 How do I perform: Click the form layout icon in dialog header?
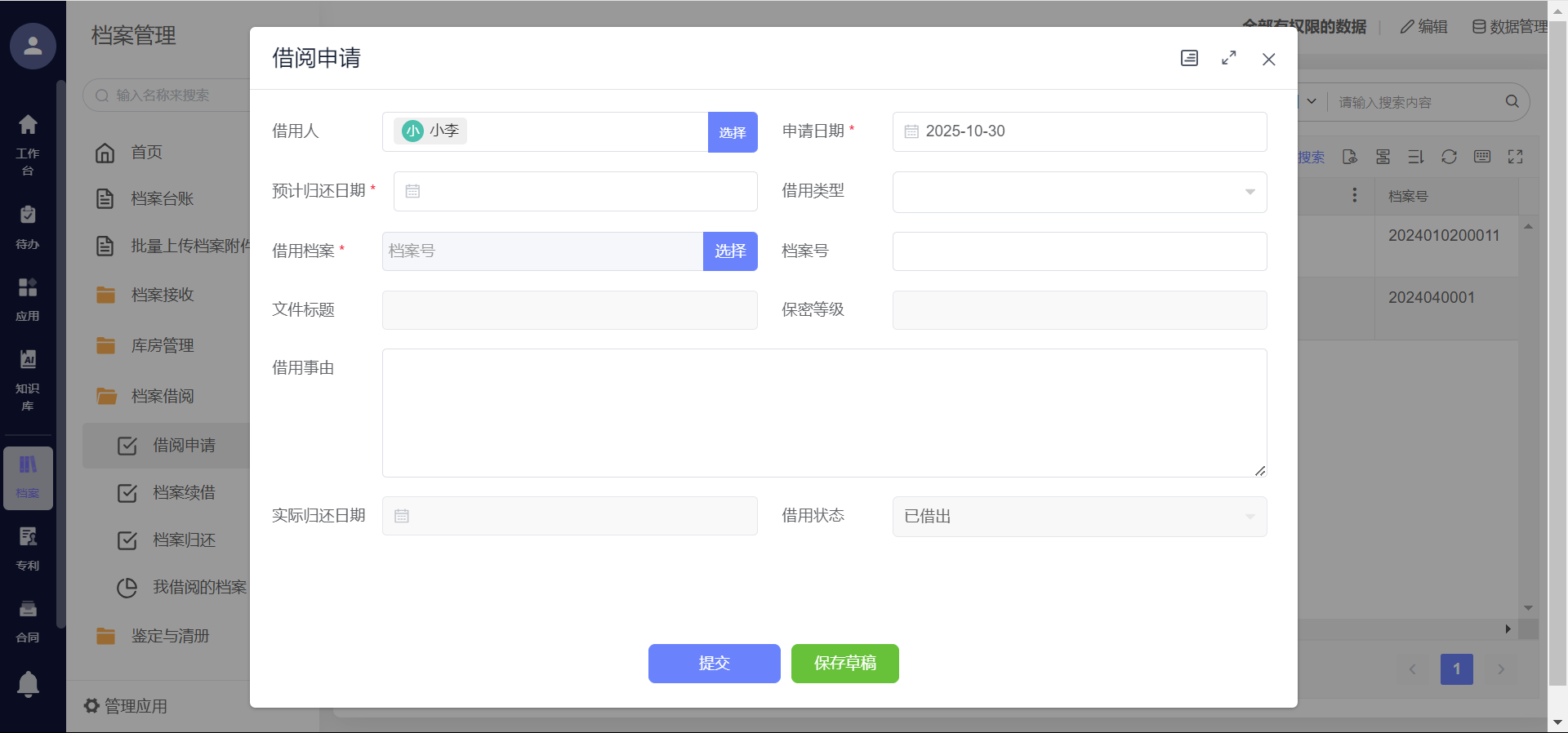click(1189, 58)
